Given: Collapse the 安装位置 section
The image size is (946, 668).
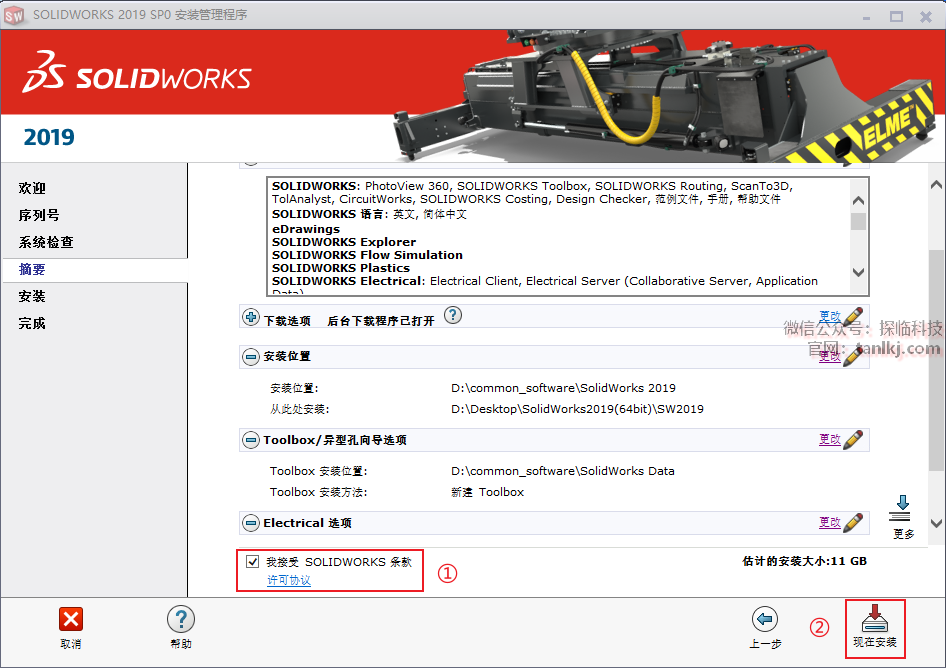Looking at the screenshot, I should coord(251,357).
